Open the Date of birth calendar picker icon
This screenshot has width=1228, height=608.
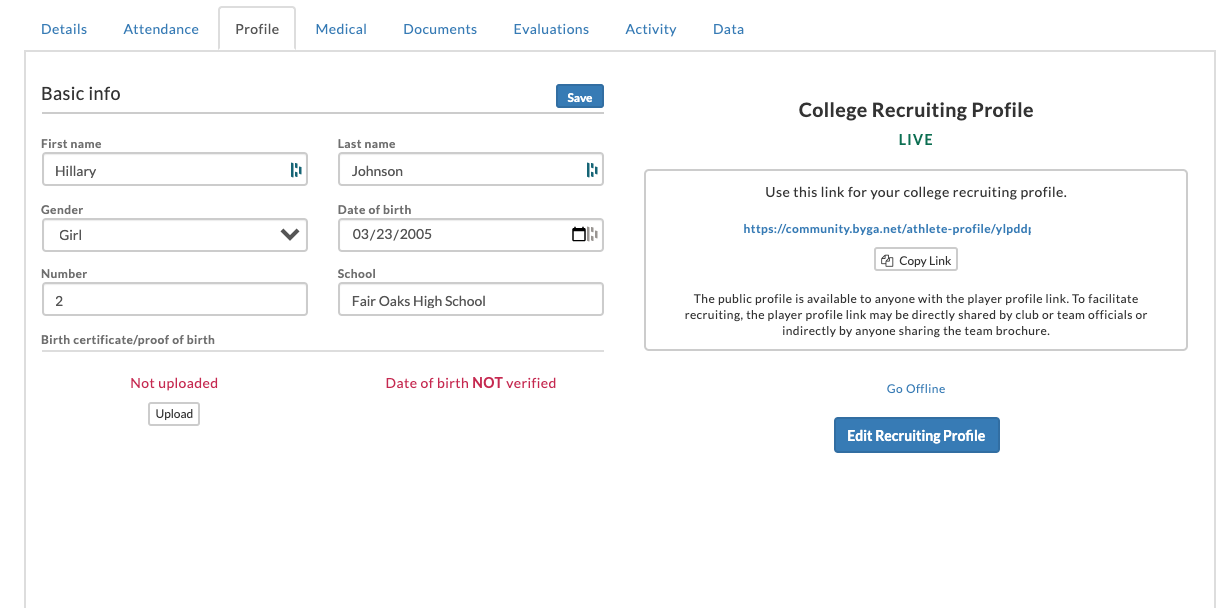click(x=578, y=235)
